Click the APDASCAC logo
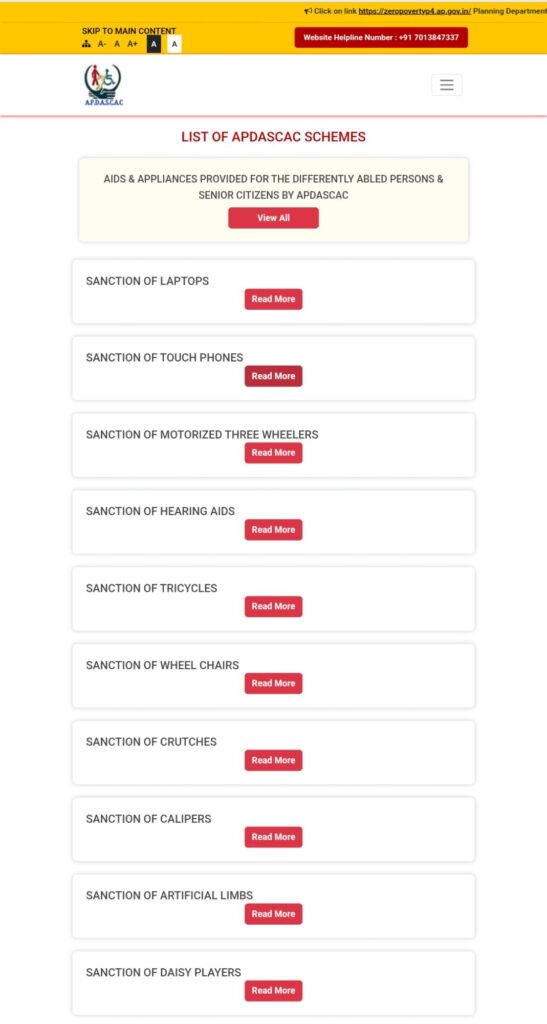Viewport: 547px width, 1024px height. 103,85
